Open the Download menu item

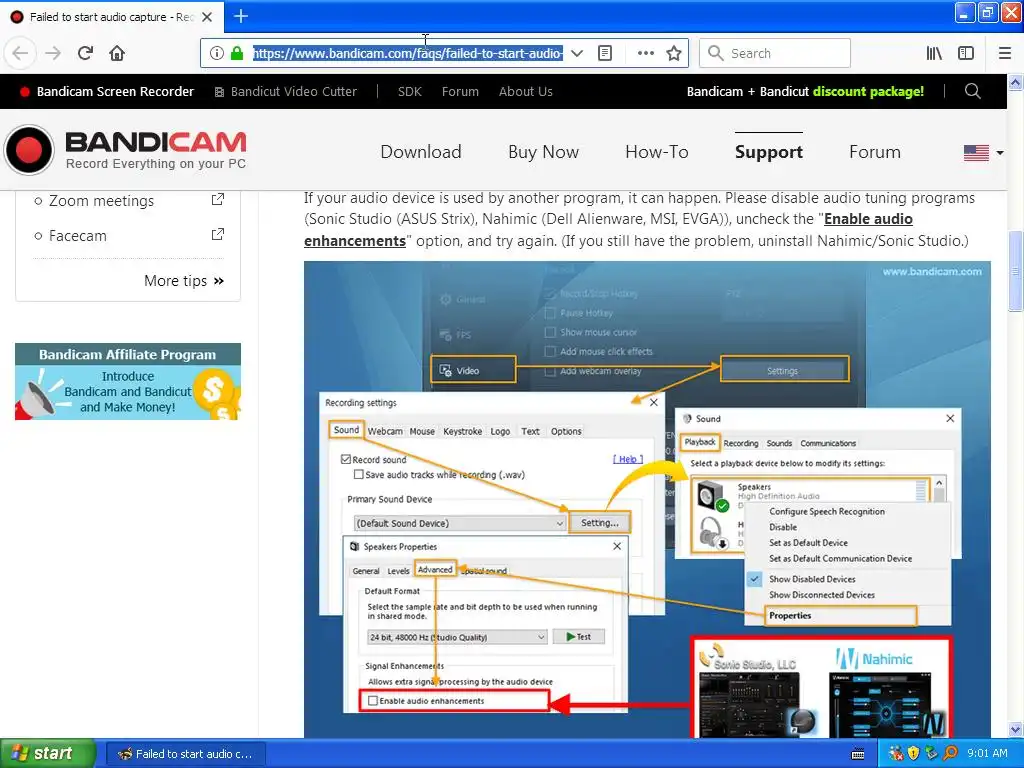click(421, 152)
